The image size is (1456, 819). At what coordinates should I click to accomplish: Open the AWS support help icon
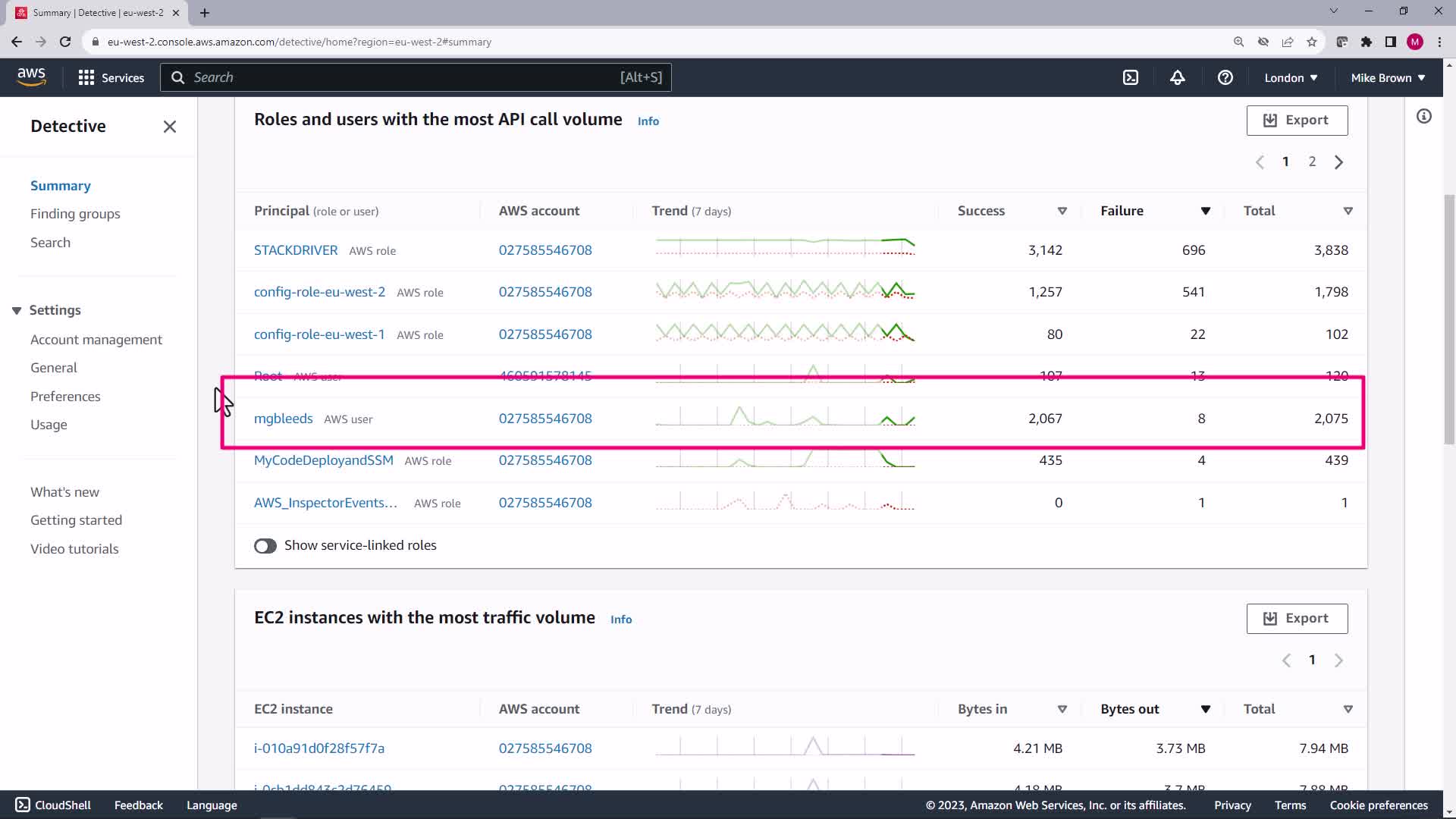click(1225, 77)
